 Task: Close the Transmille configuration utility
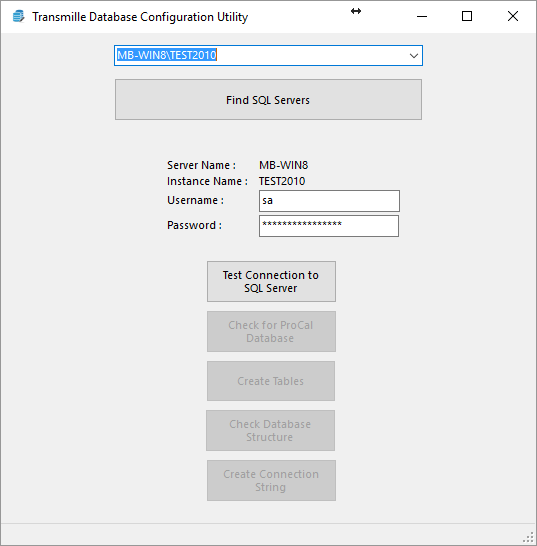tap(513, 16)
